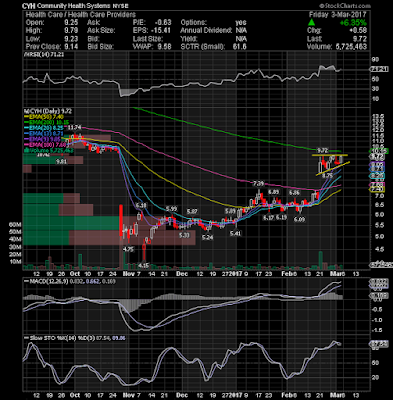Click the 6.17 price annotation
This screenshot has height=400, width=393.
[268, 217]
